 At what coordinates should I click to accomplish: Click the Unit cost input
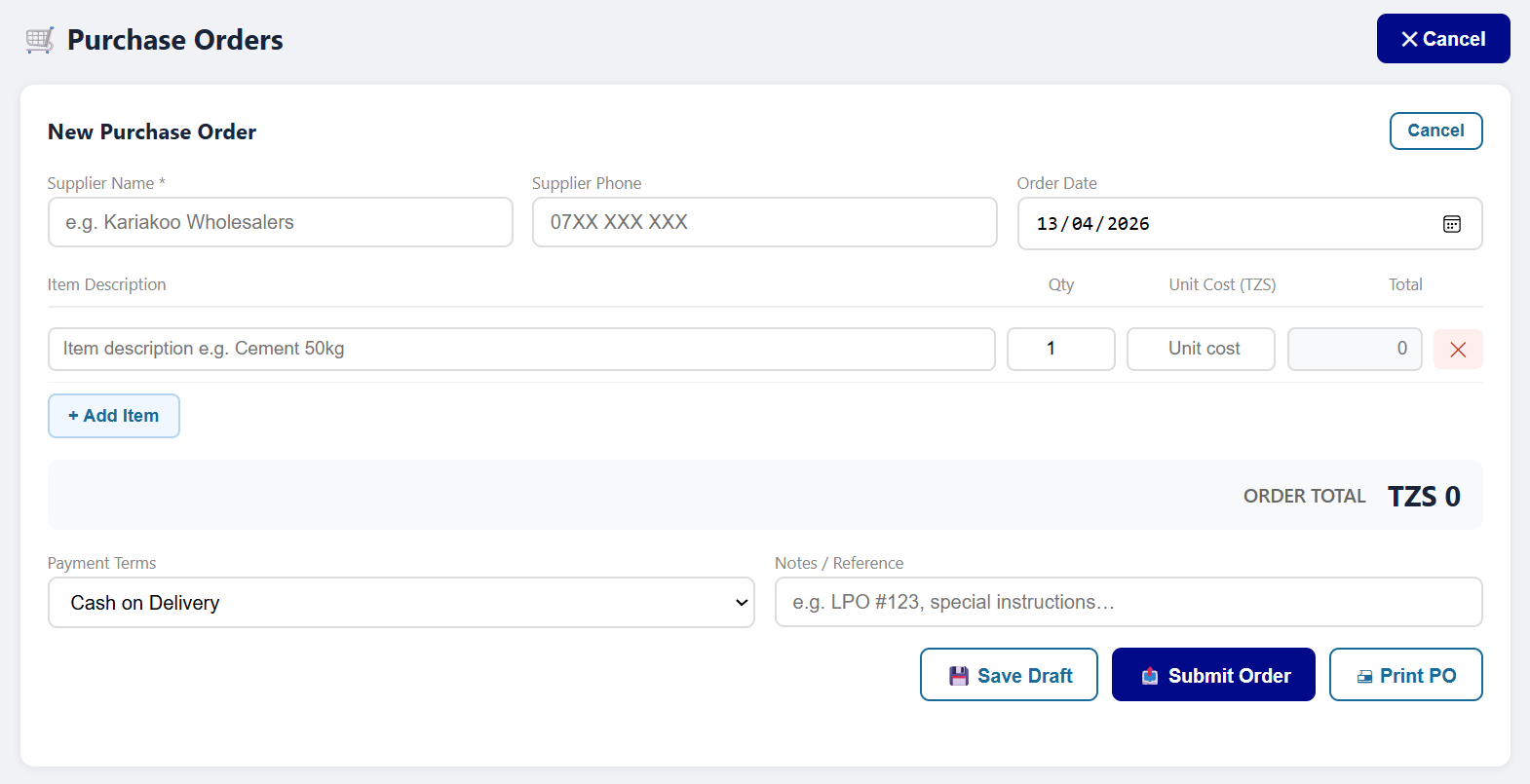(1200, 349)
